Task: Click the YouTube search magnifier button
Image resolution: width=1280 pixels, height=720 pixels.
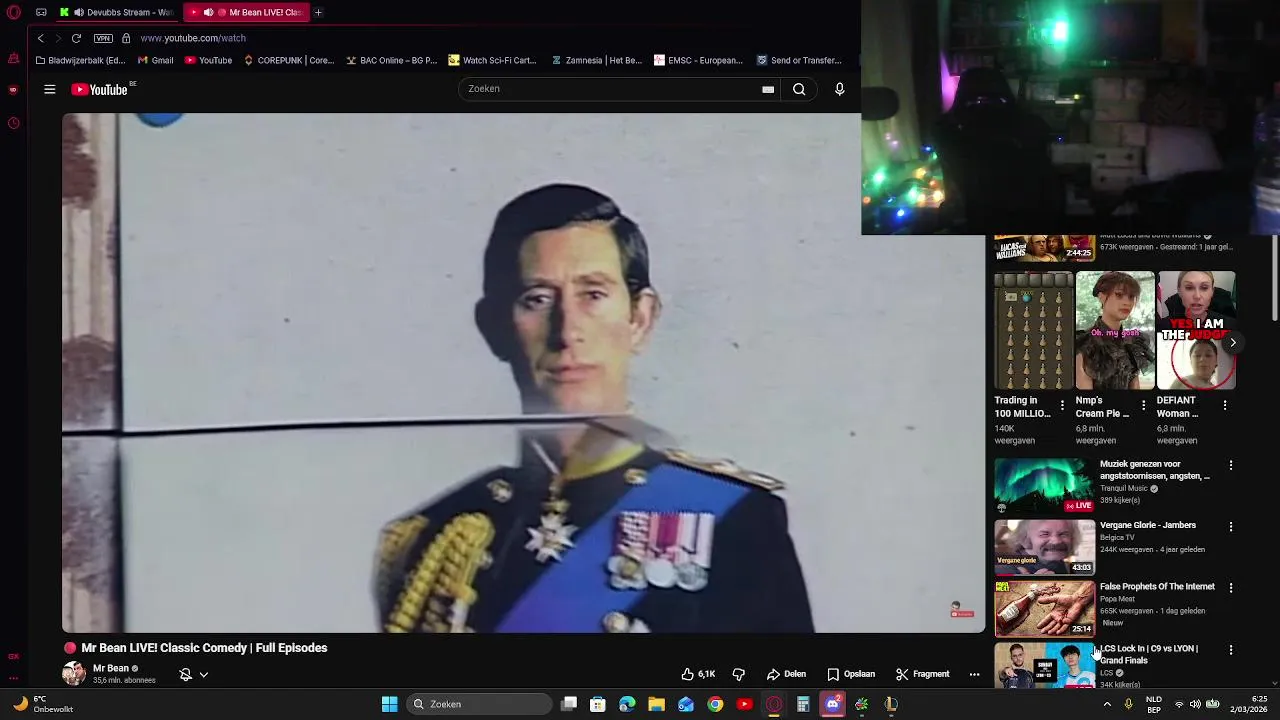Action: [x=799, y=89]
